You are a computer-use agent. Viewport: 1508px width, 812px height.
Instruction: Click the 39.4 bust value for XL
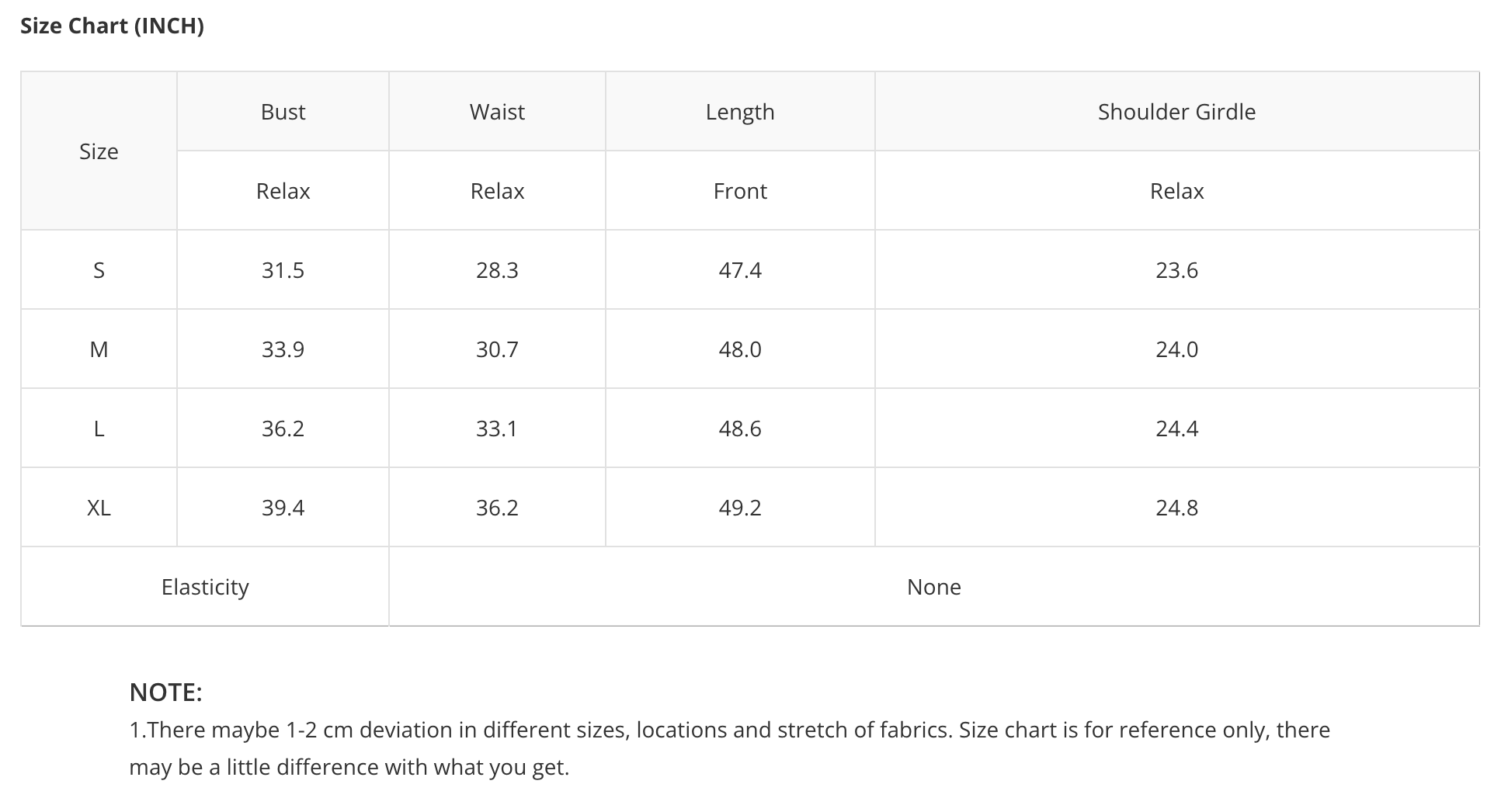click(x=283, y=508)
